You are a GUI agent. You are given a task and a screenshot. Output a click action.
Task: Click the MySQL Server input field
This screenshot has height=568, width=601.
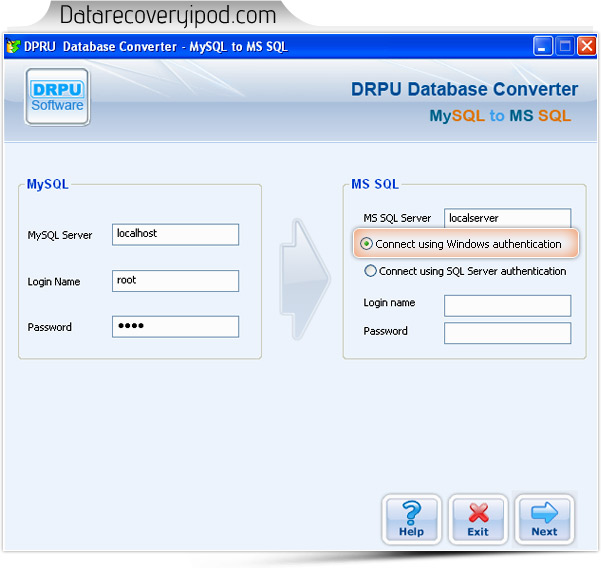[176, 234]
